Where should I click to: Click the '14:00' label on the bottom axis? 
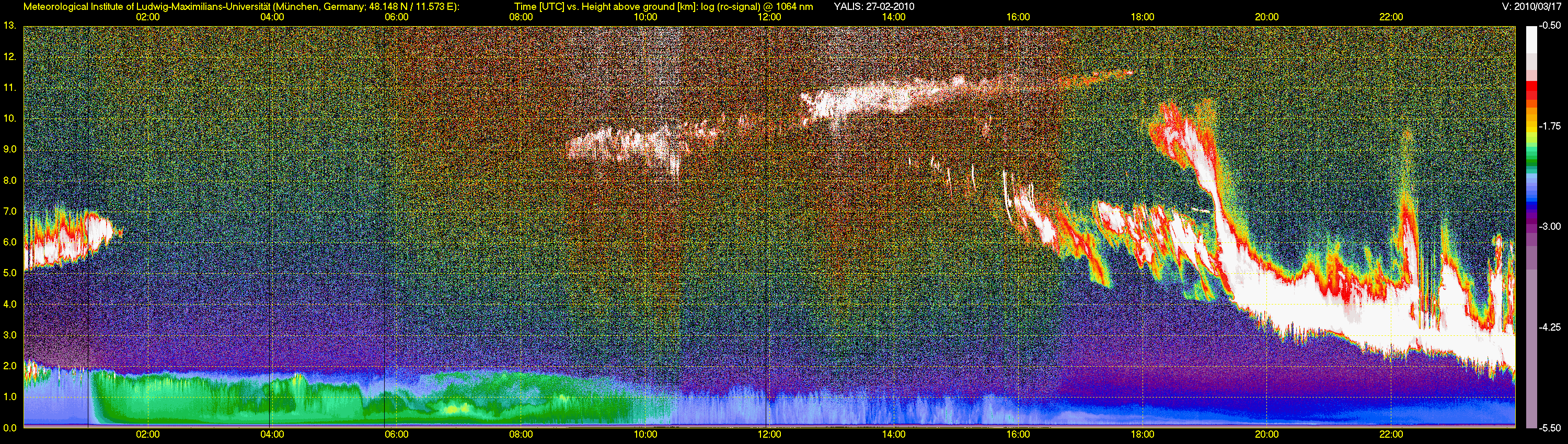tap(894, 434)
